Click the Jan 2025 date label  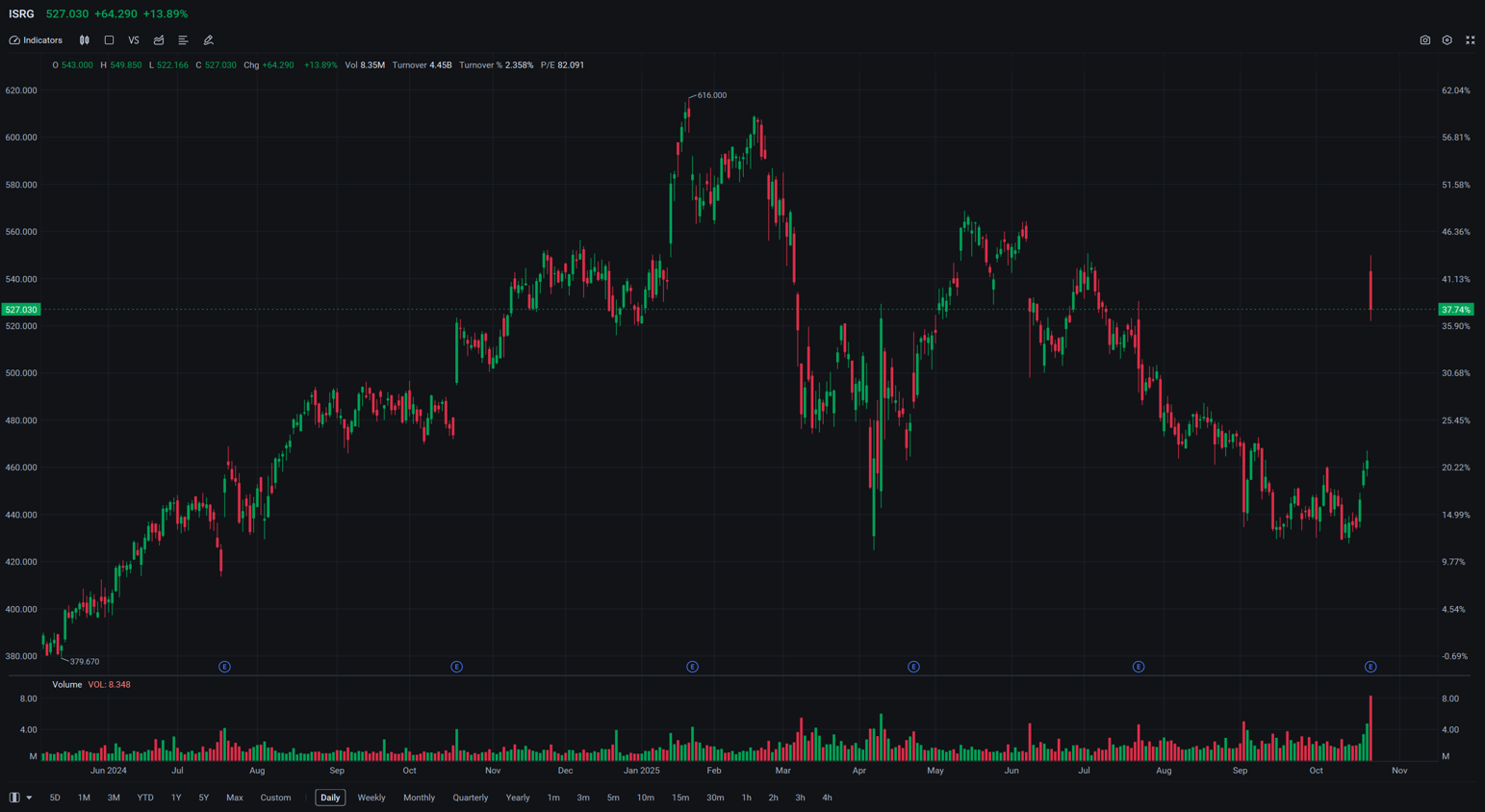642,771
